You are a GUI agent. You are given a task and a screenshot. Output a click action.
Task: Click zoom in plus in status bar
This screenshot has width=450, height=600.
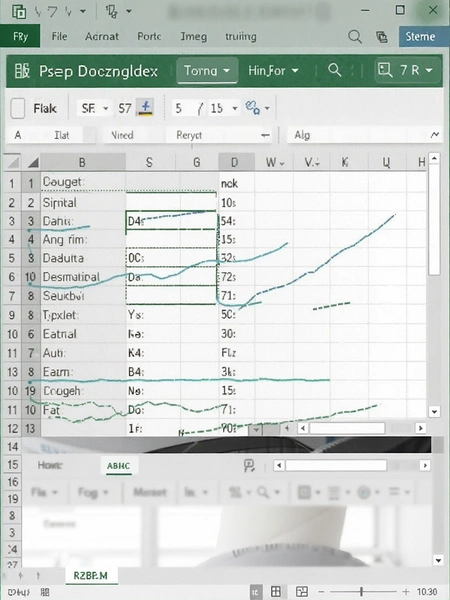click(406, 592)
